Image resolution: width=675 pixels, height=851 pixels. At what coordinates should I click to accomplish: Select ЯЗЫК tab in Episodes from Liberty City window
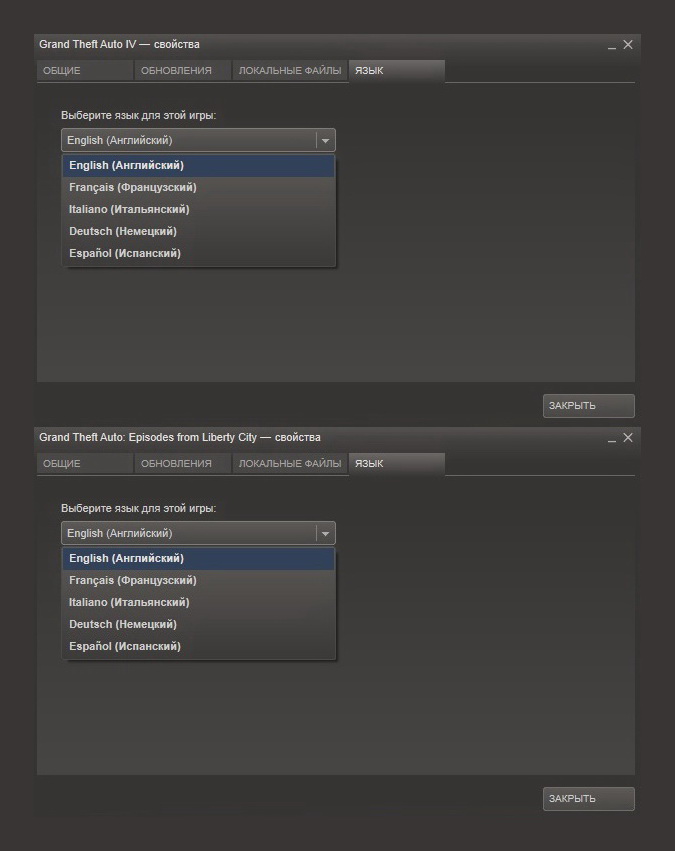[397, 463]
